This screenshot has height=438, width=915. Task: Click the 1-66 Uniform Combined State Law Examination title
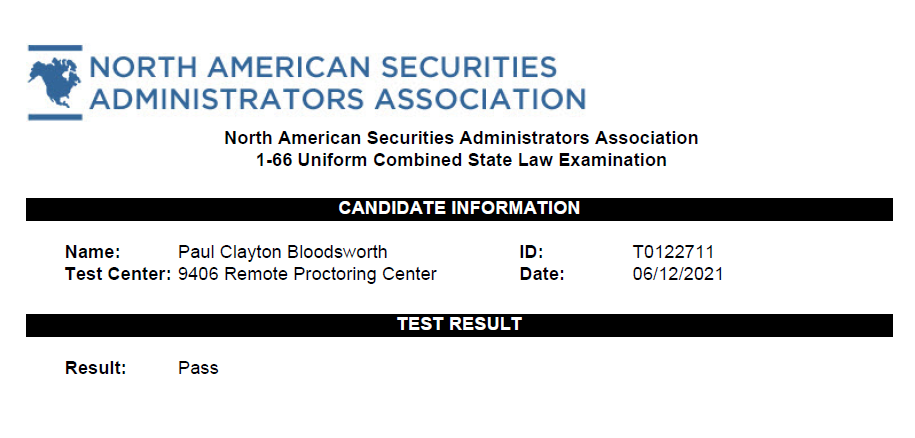tap(461, 160)
